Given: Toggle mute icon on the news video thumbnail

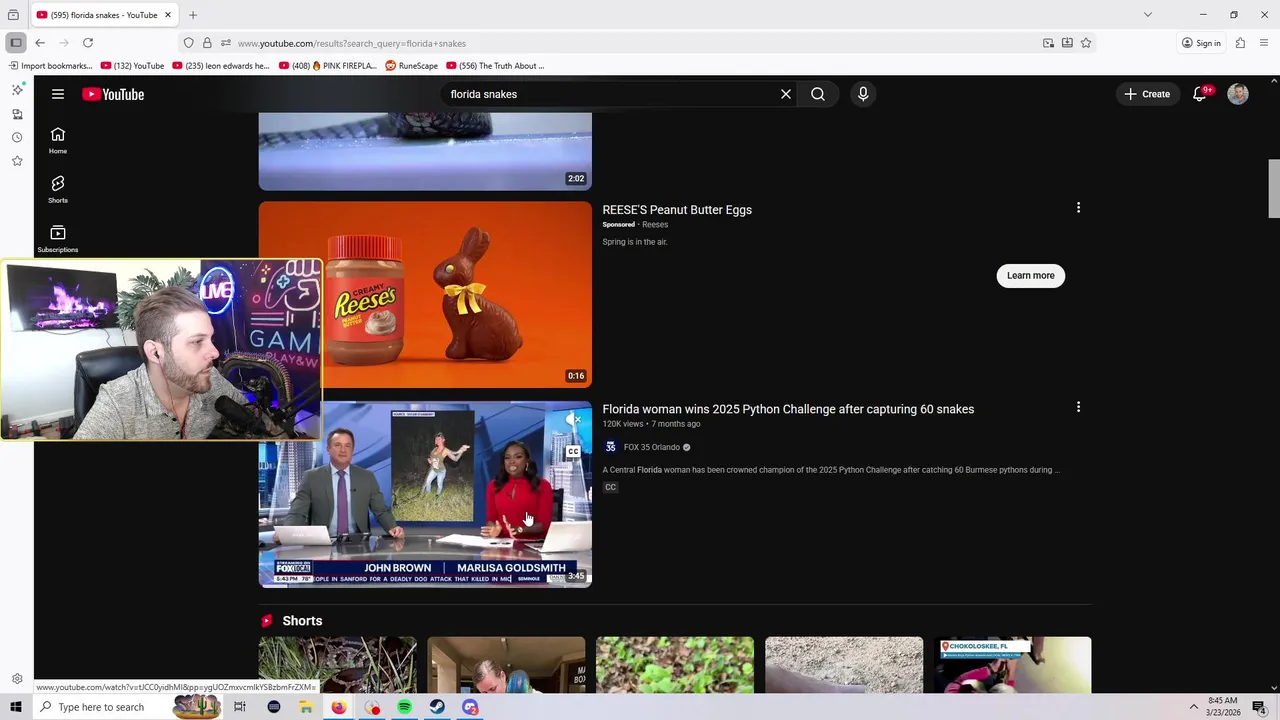Looking at the screenshot, I should [573, 420].
